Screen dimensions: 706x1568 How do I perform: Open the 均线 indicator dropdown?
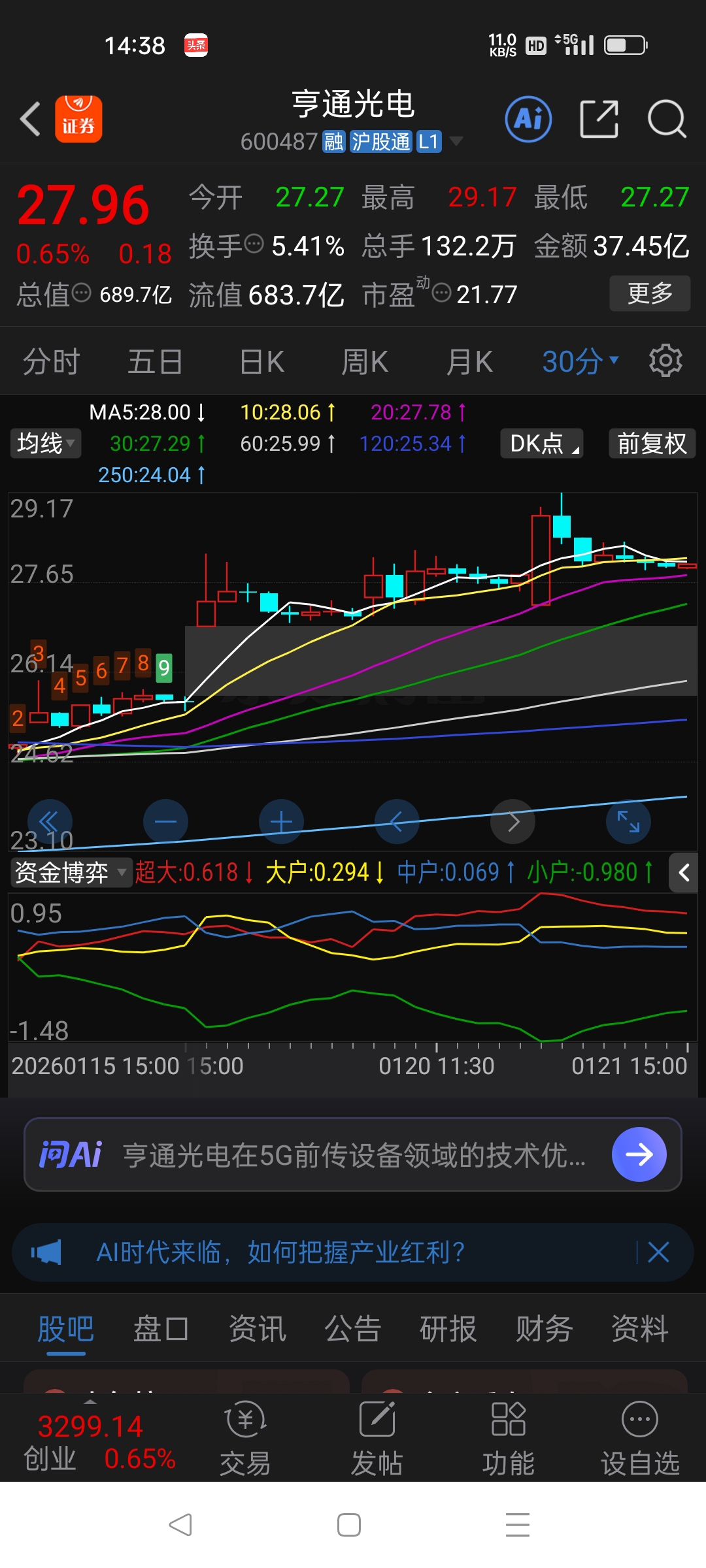point(46,444)
